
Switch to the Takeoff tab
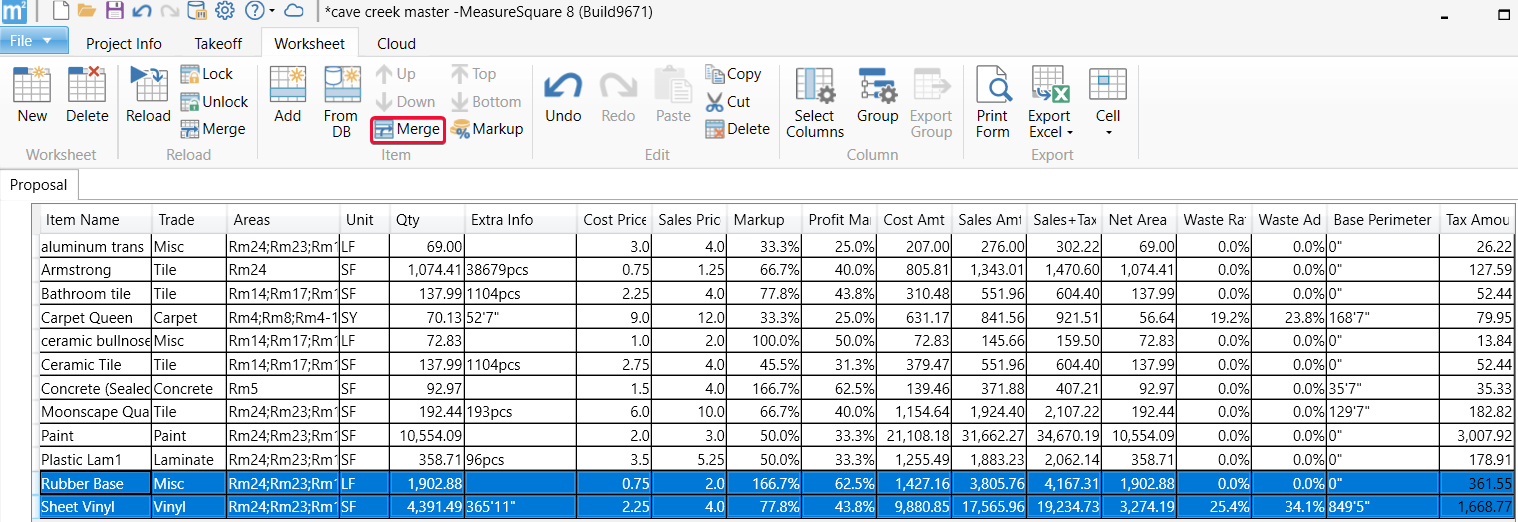218,44
